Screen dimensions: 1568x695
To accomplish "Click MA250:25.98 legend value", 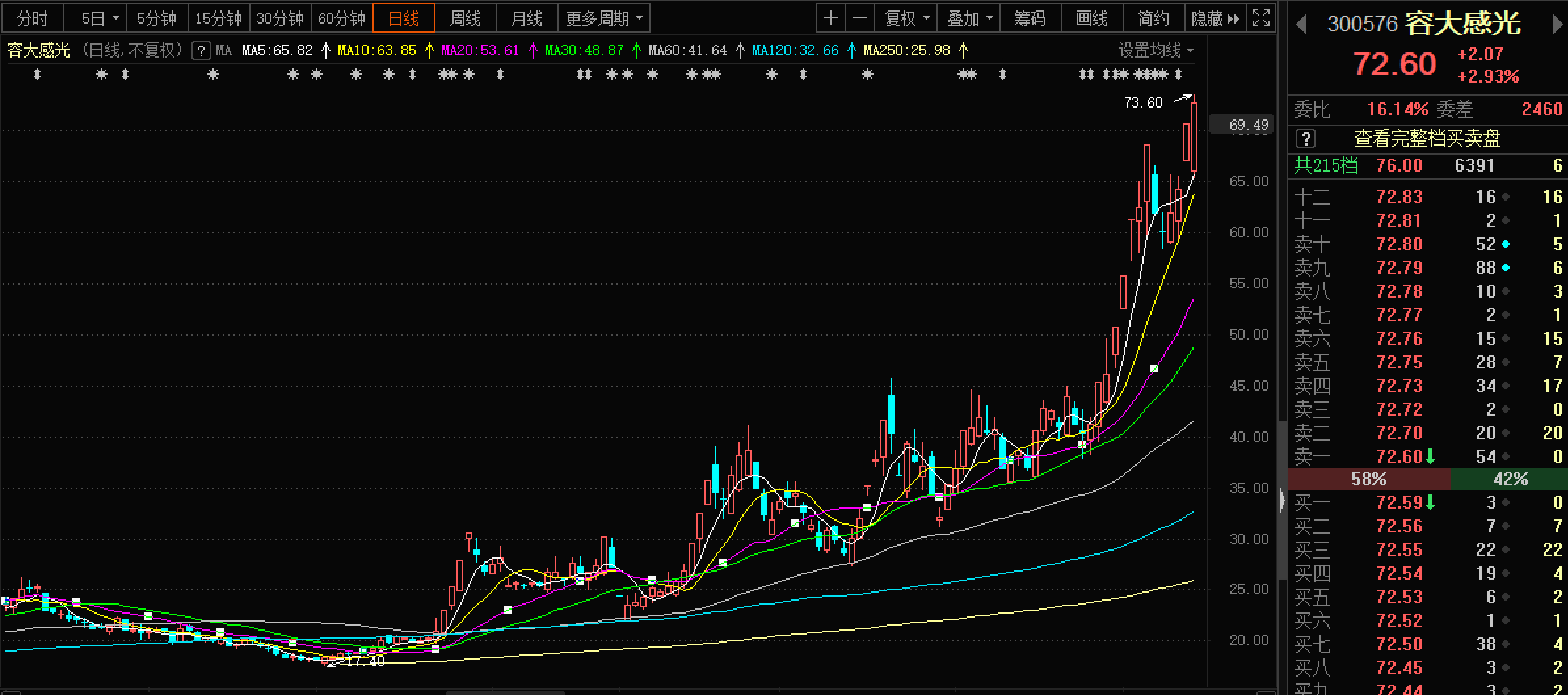I will [x=907, y=50].
